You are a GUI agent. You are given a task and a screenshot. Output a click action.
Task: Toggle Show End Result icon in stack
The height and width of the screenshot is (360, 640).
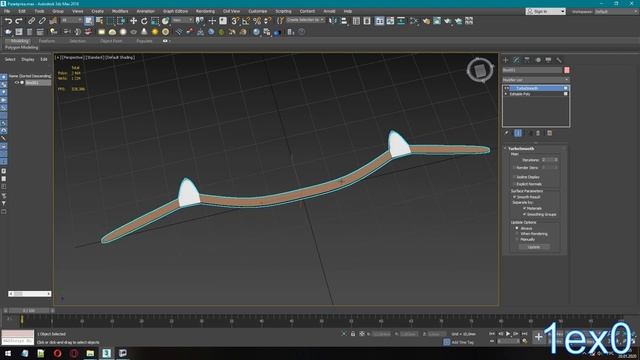click(x=518, y=133)
